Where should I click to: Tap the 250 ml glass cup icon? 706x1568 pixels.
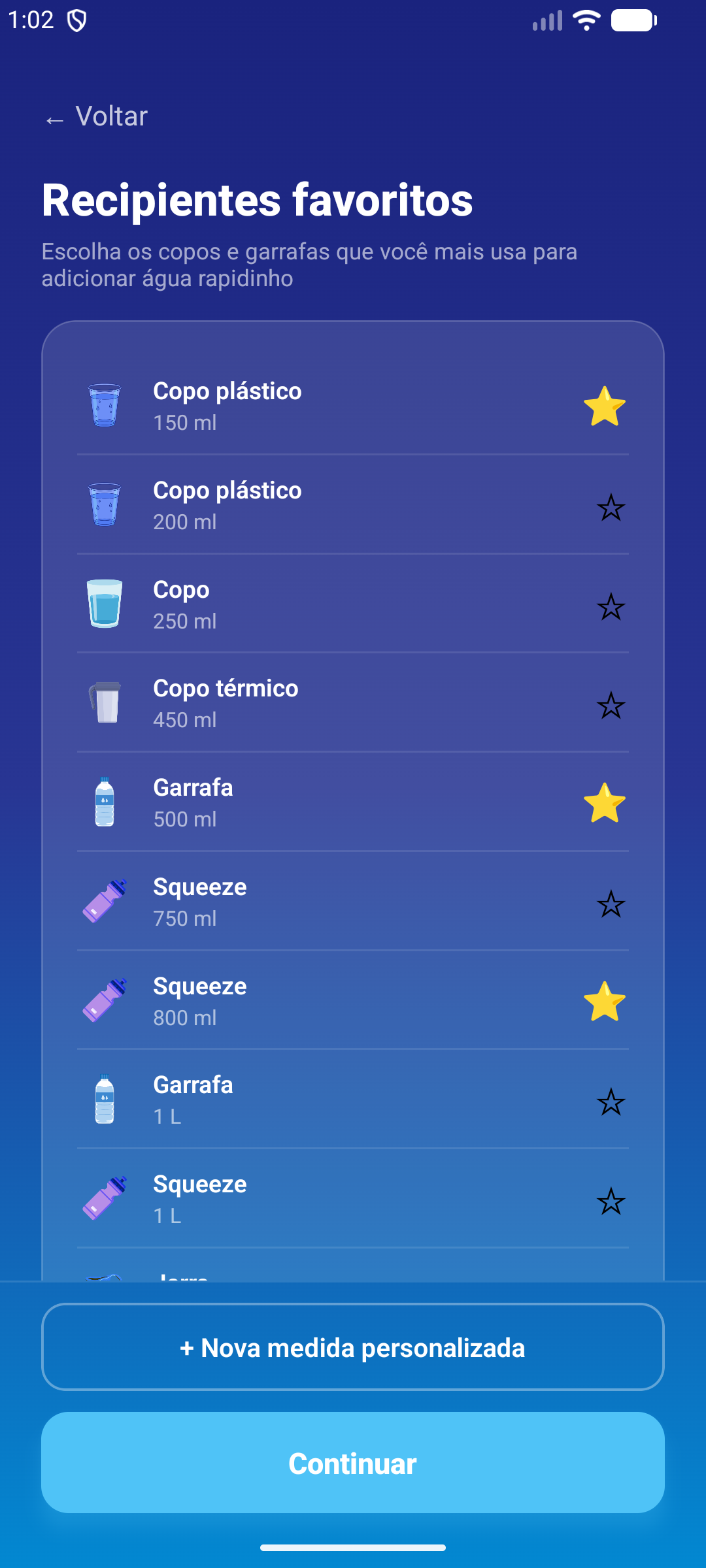click(105, 604)
